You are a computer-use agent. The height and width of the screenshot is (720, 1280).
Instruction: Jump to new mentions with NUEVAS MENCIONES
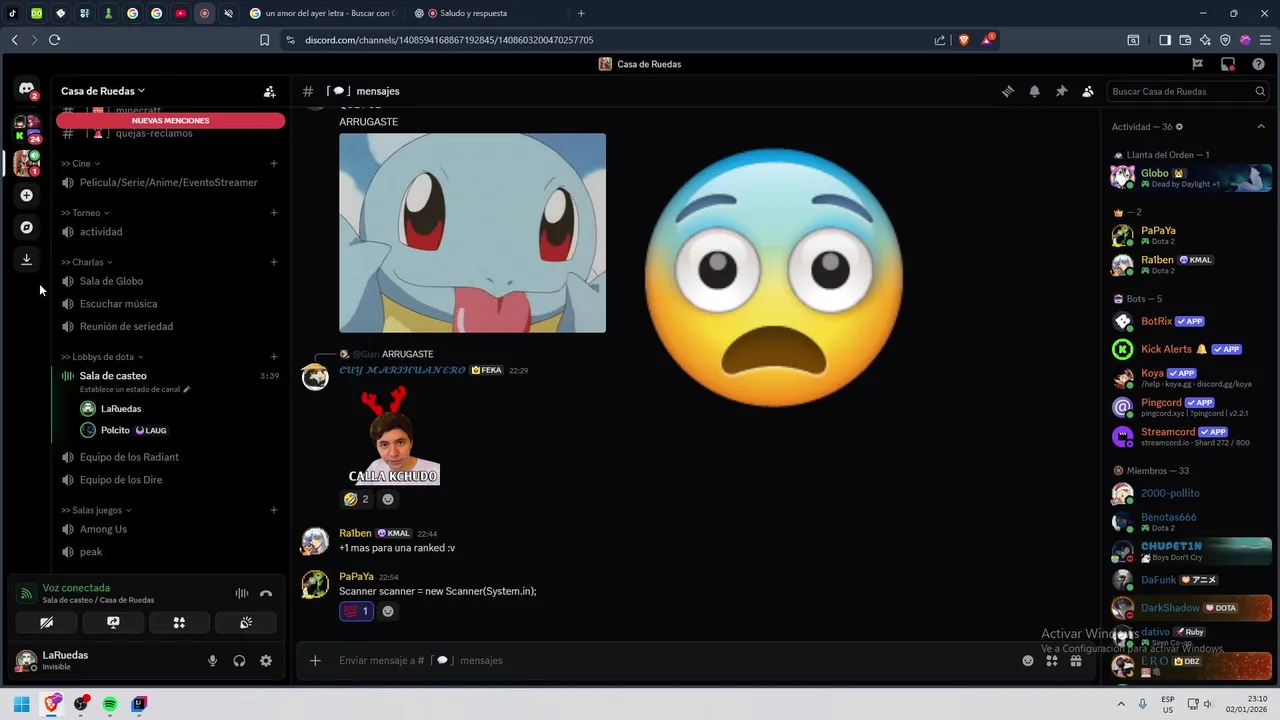pyautogui.click(x=170, y=120)
